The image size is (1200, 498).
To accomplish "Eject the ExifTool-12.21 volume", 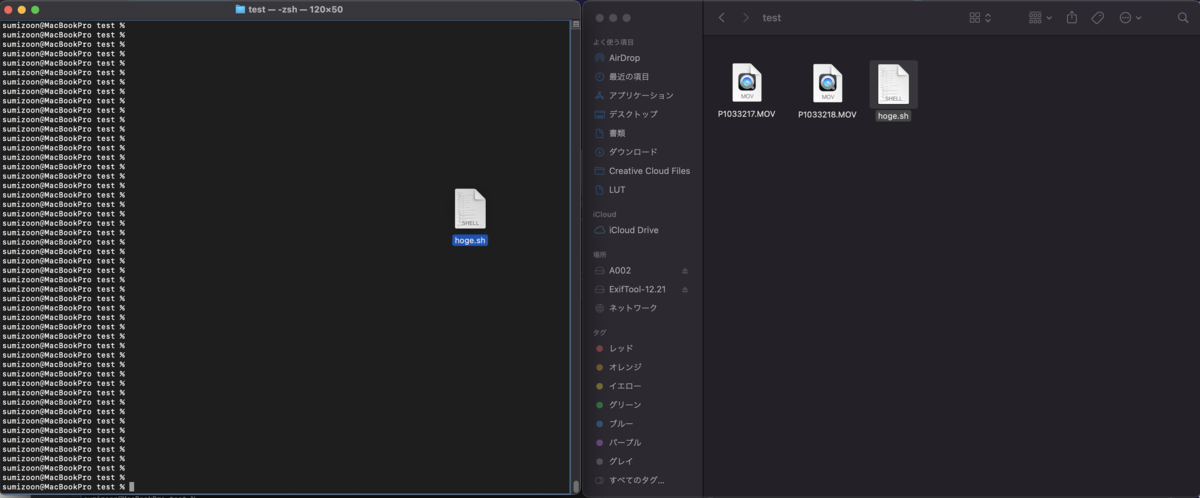I will tap(685, 290).
